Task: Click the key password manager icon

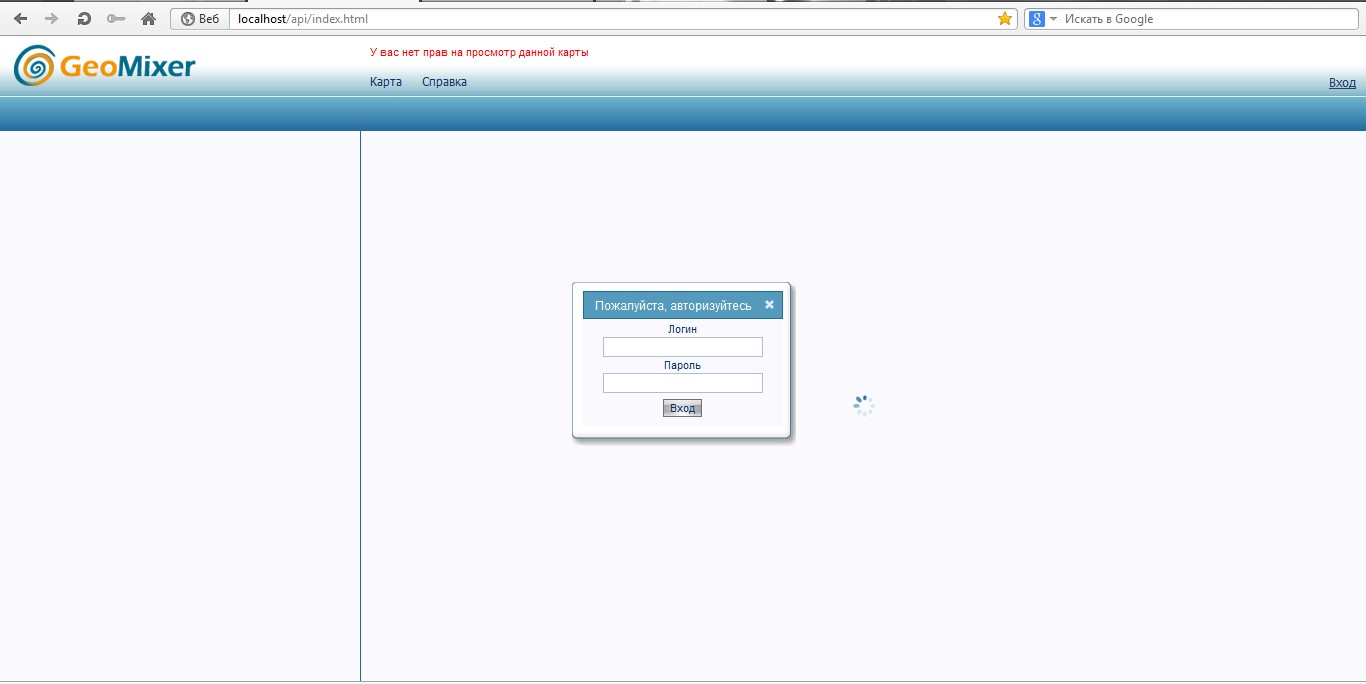Action: tap(116, 18)
